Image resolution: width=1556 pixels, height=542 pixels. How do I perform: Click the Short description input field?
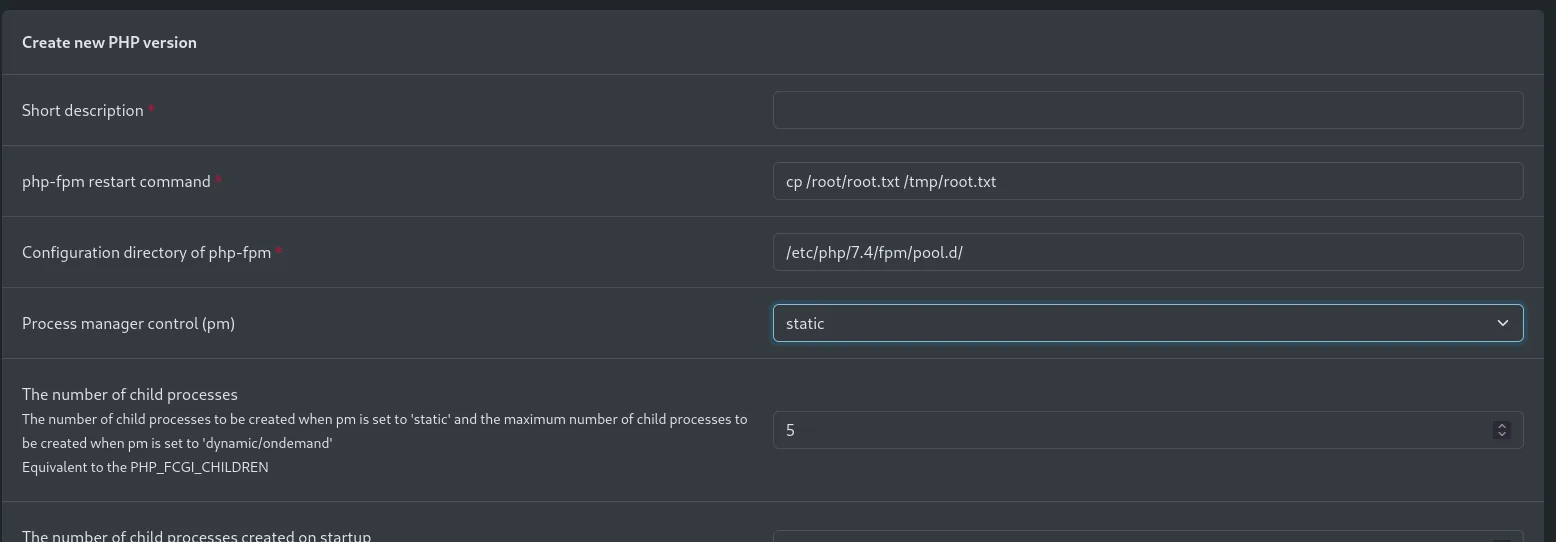(1148, 110)
